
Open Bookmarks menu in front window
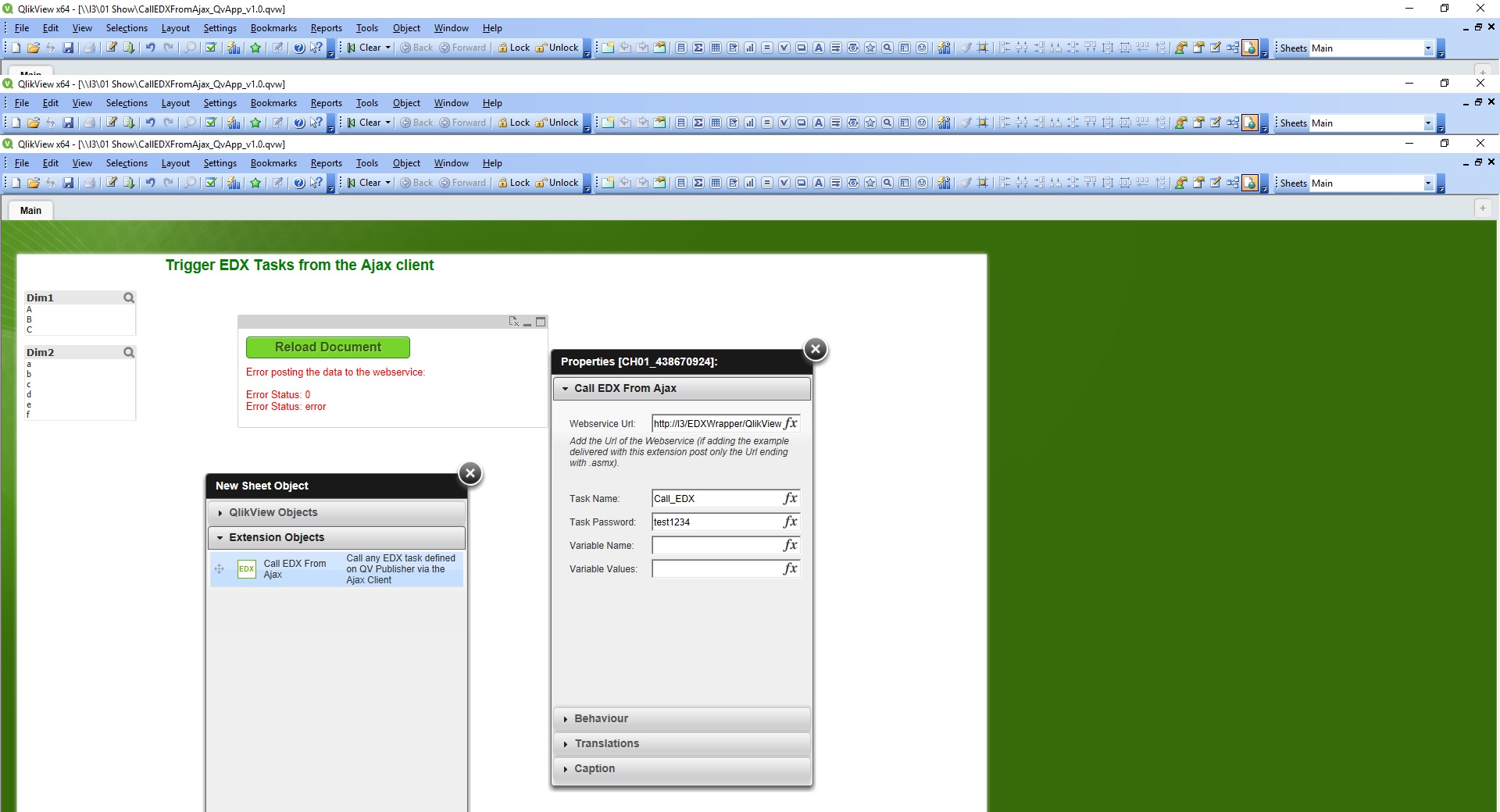[x=273, y=163]
